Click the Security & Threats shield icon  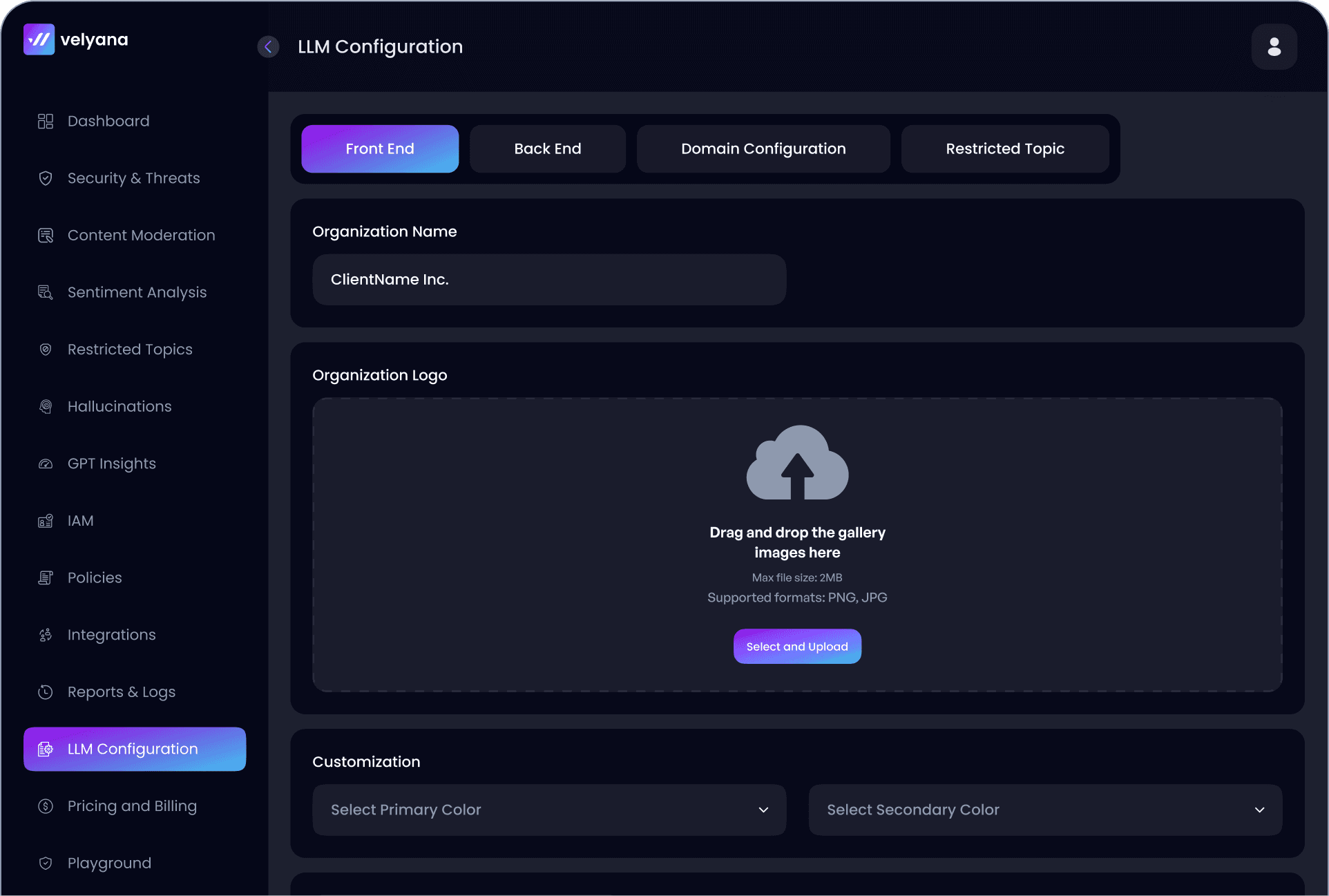(x=46, y=178)
